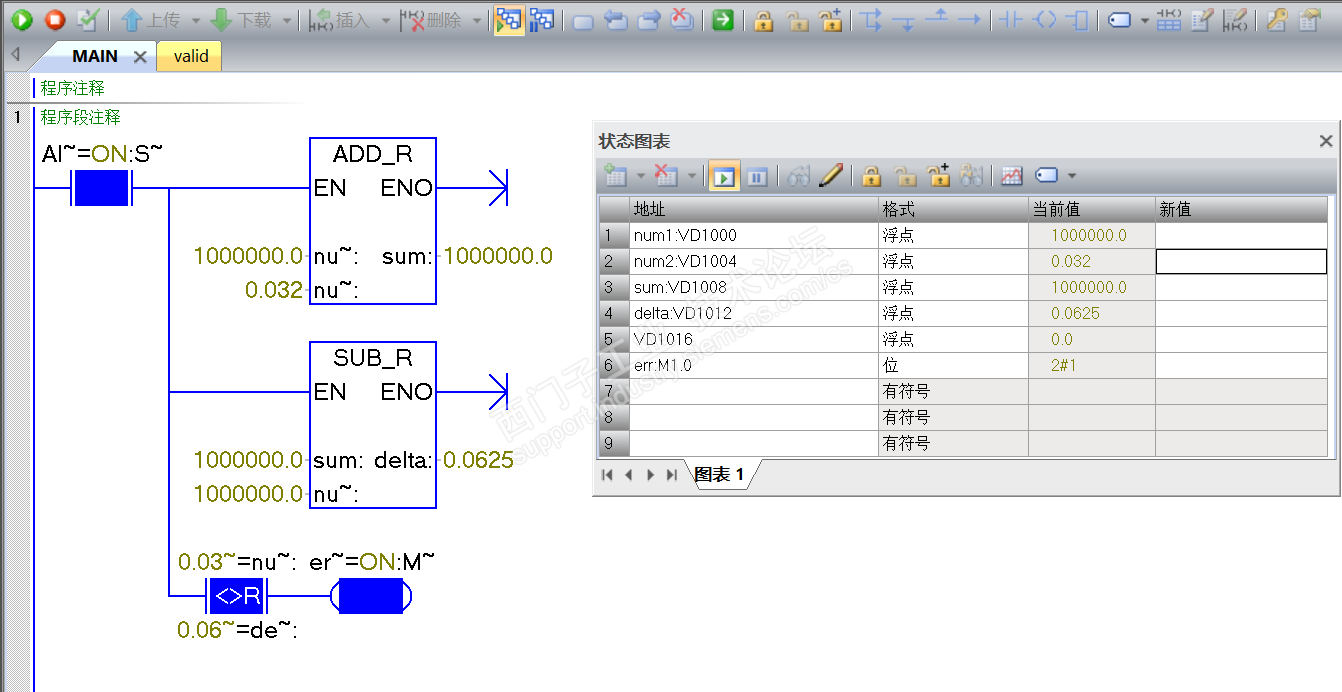Click the insert box ladder icon
This screenshot has width=1342, height=692.
click(x=1077, y=19)
